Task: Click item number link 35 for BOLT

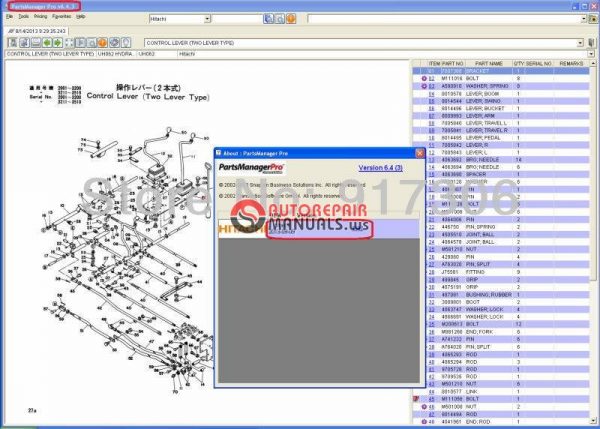Action: [x=431, y=324]
